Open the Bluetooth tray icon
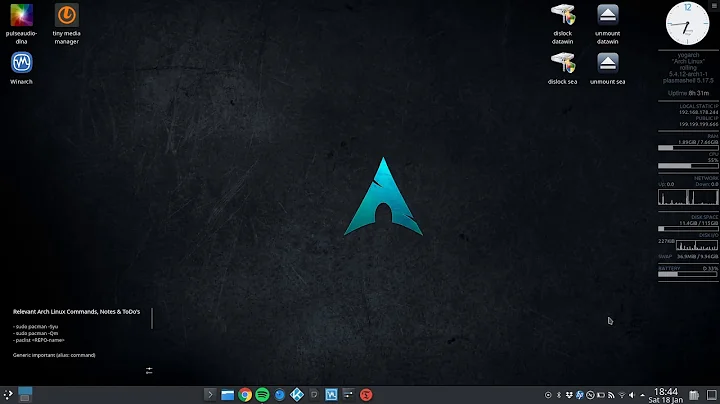The width and height of the screenshot is (720, 404). click(559, 395)
